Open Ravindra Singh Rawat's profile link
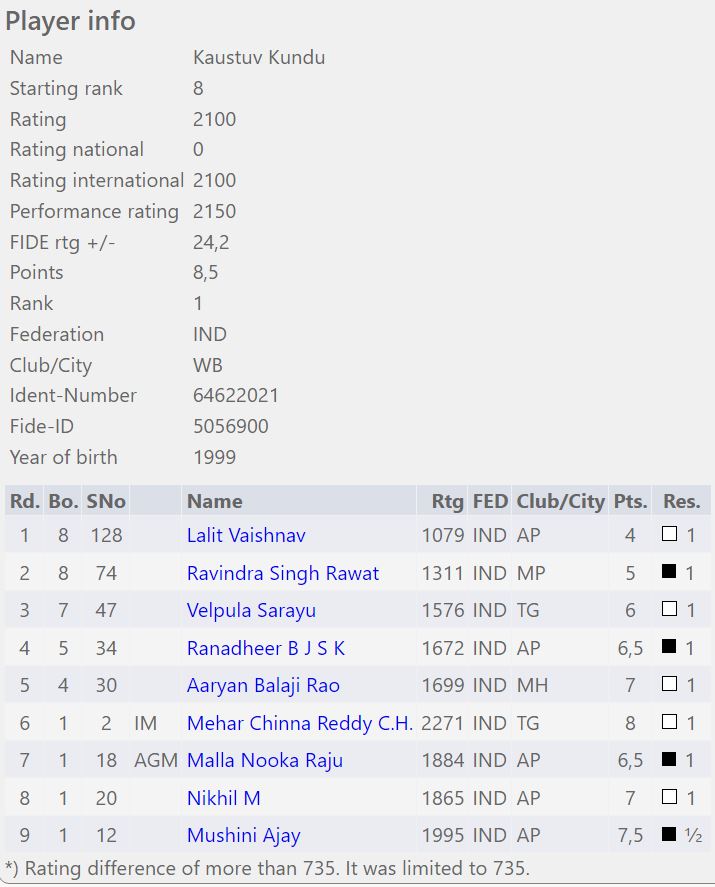The height and width of the screenshot is (887, 715). click(x=283, y=573)
